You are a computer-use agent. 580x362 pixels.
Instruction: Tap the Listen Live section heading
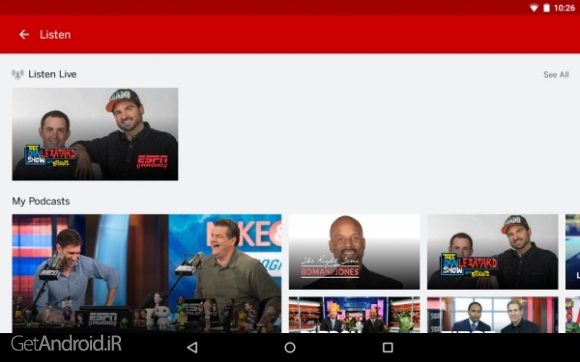(x=53, y=74)
